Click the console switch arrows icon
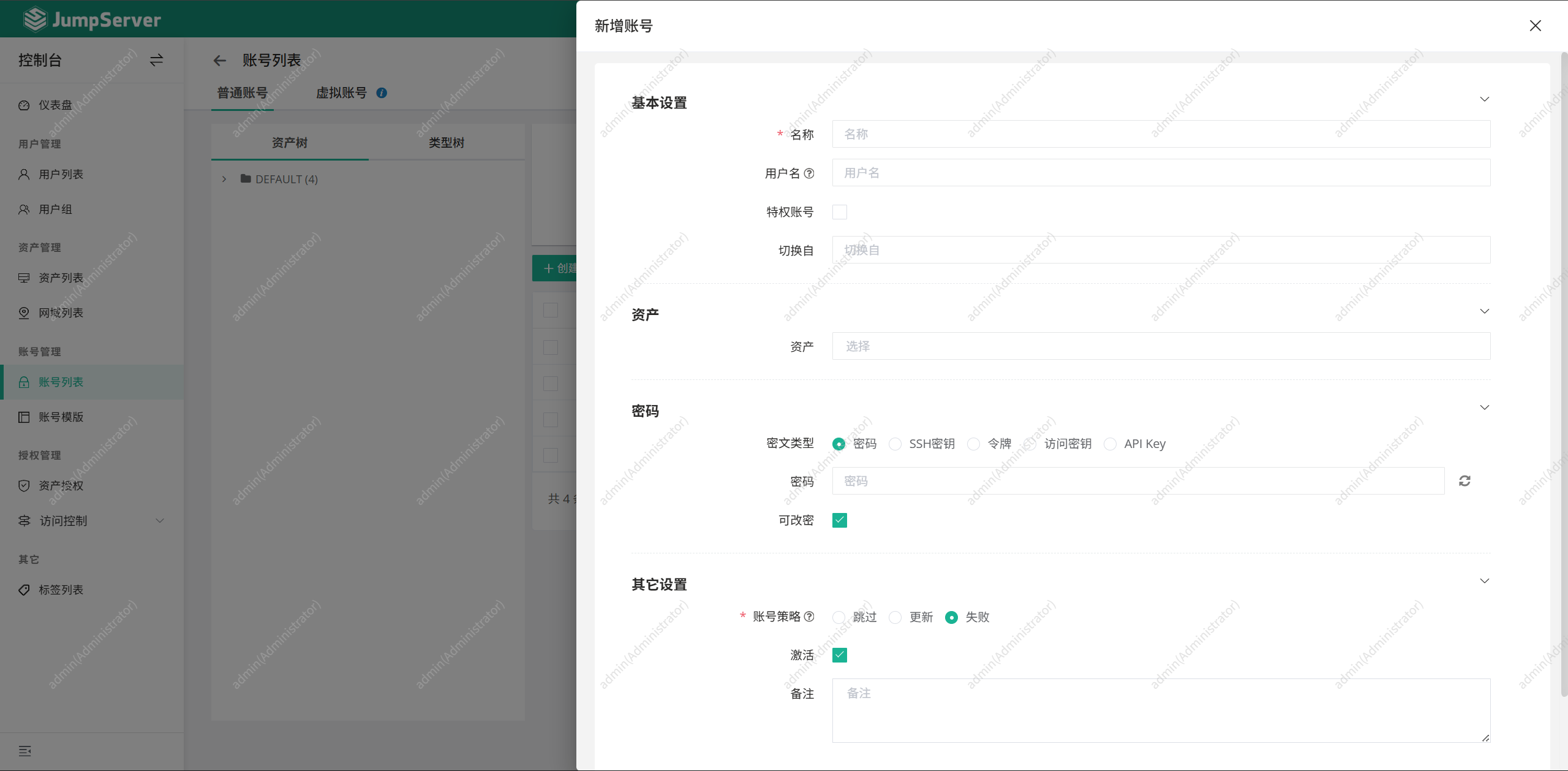Image resolution: width=1568 pixels, height=771 pixels. coord(156,60)
